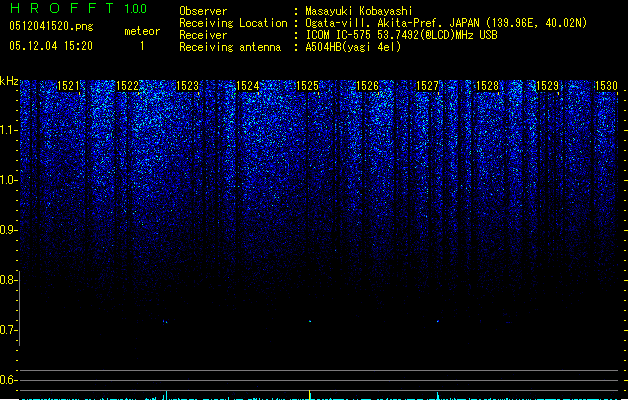The width and height of the screenshot is (629, 400).
Task: Click the A504HB(yagi 4el) antenna text
Action: [353, 47]
